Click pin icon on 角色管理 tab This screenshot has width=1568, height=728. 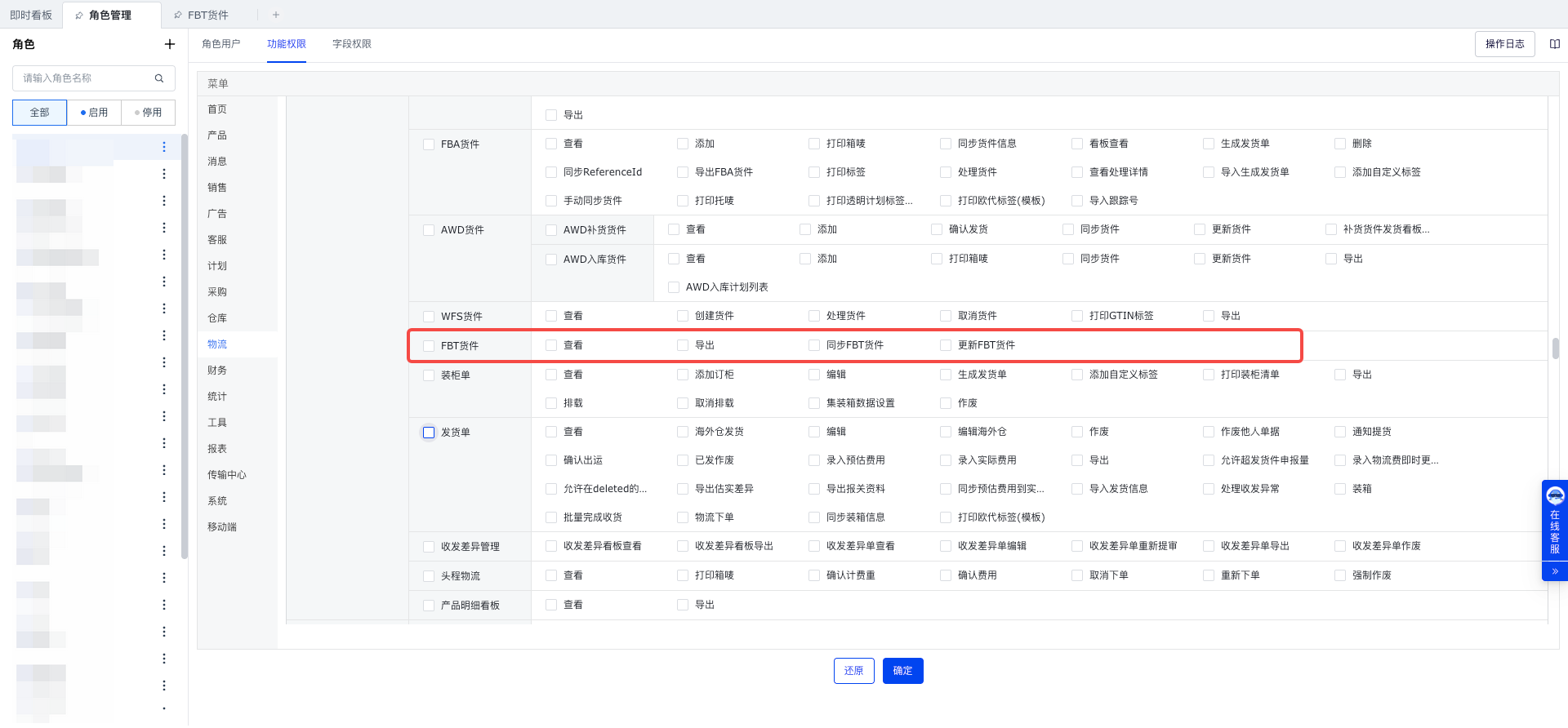[x=79, y=15]
